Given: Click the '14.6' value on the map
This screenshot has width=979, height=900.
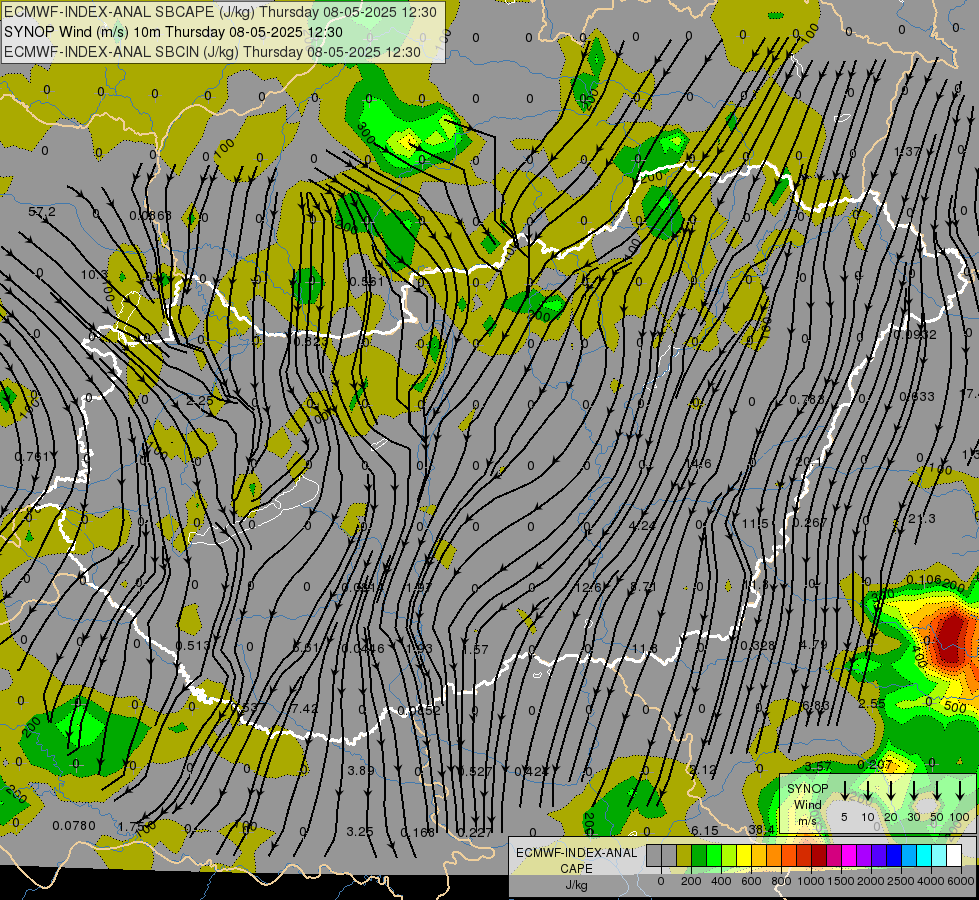Looking at the screenshot, I should (698, 463).
